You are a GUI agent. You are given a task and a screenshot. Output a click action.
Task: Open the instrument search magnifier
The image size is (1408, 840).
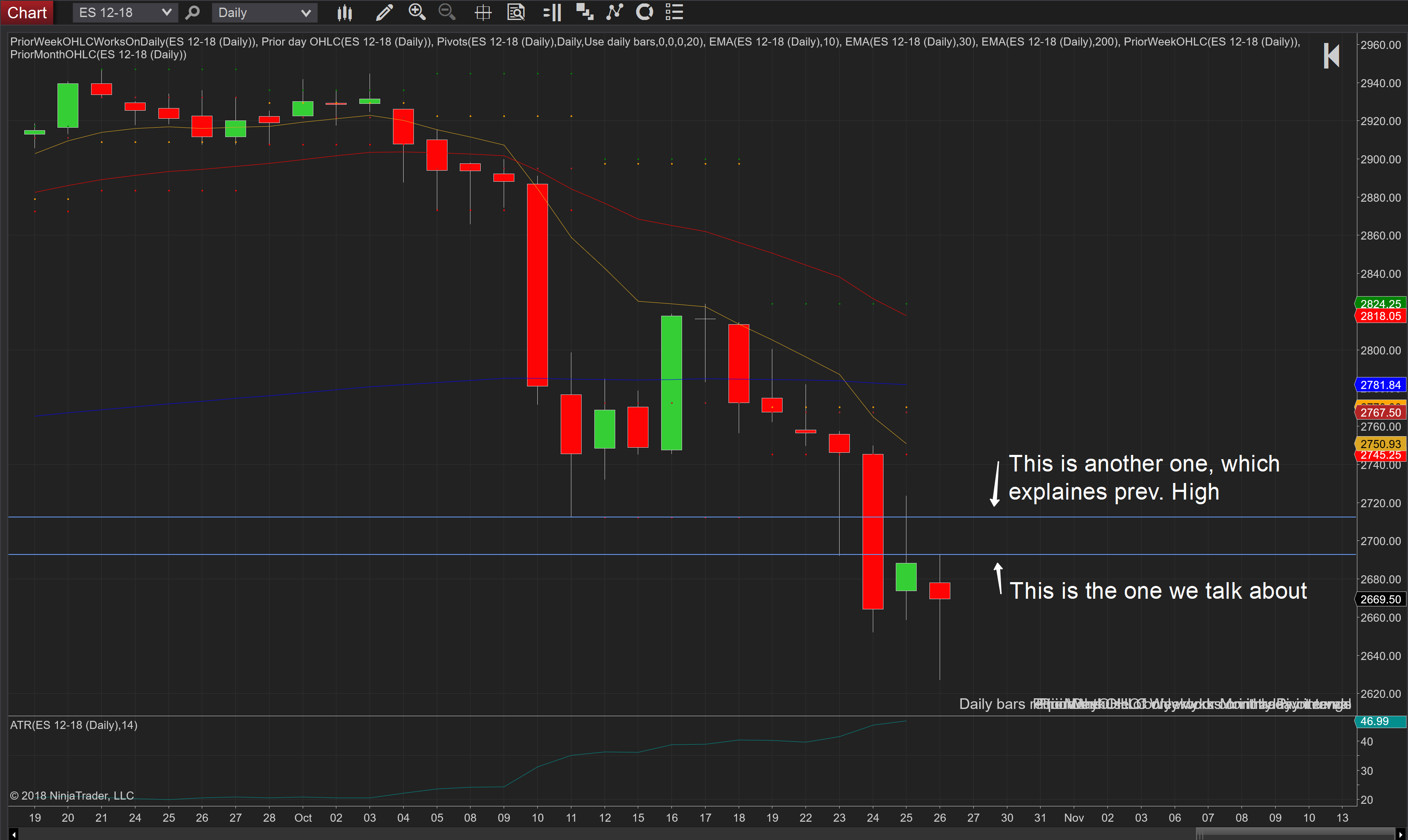(x=192, y=12)
